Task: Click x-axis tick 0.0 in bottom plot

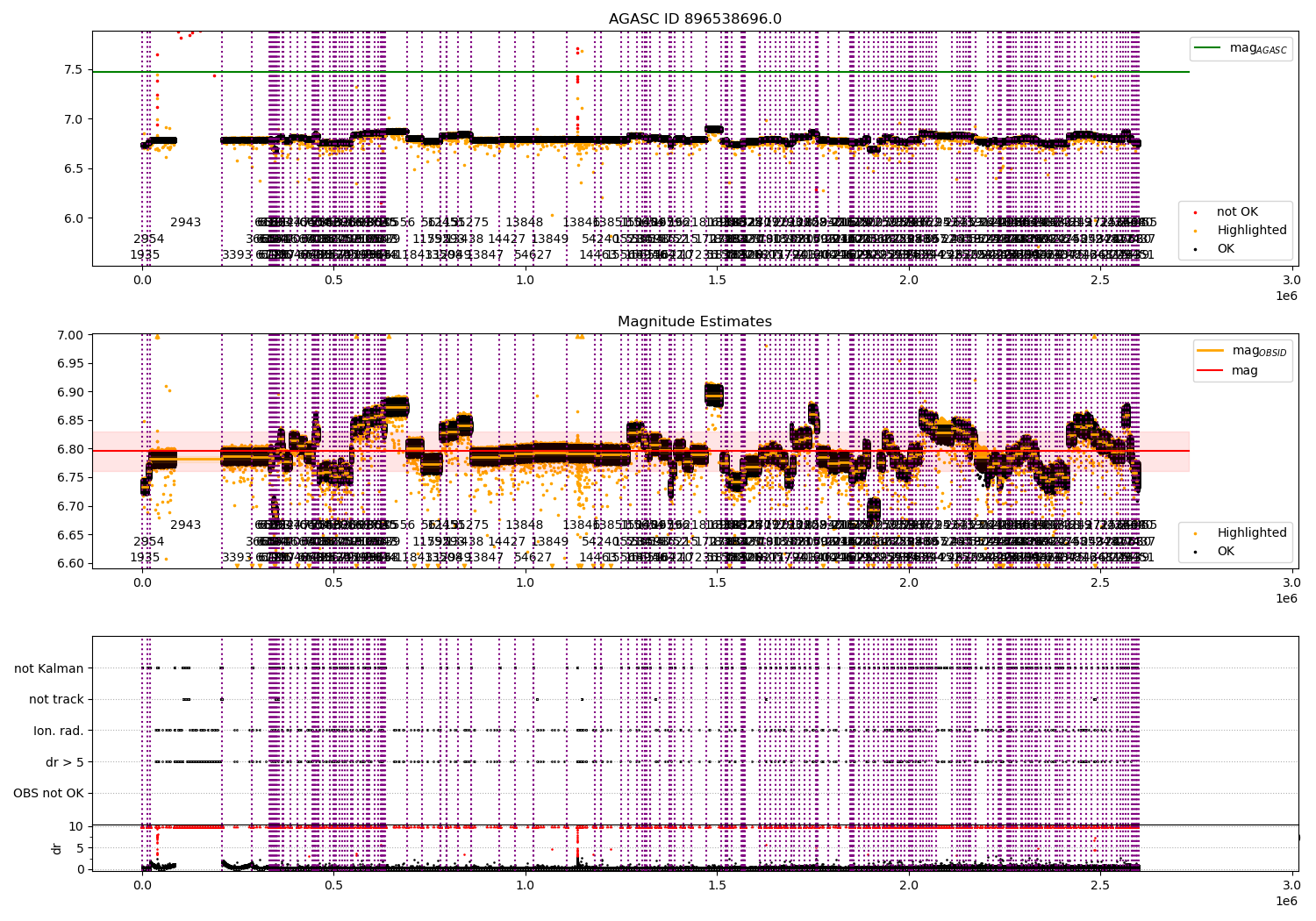Action: [x=142, y=886]
